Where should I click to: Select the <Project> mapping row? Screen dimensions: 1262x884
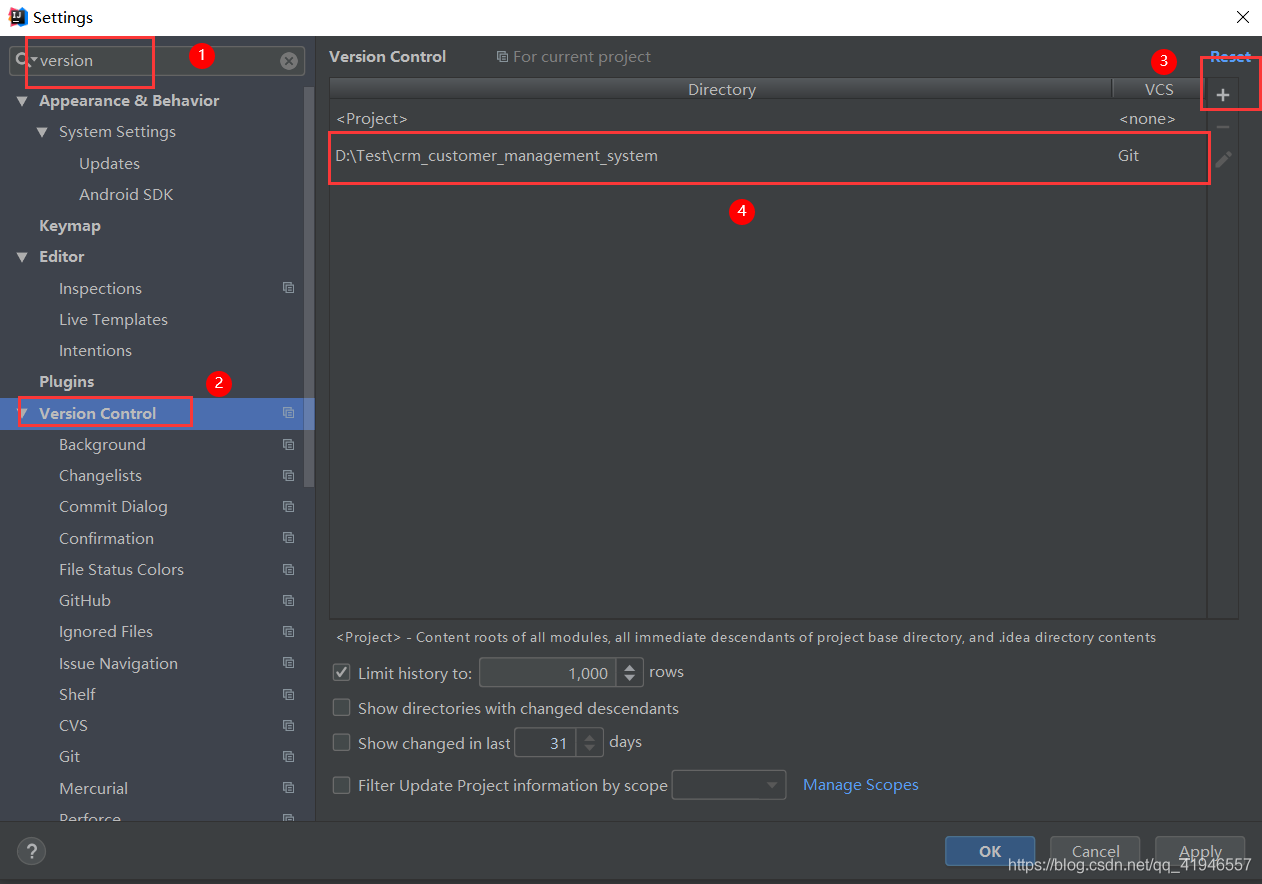(768, 119)
